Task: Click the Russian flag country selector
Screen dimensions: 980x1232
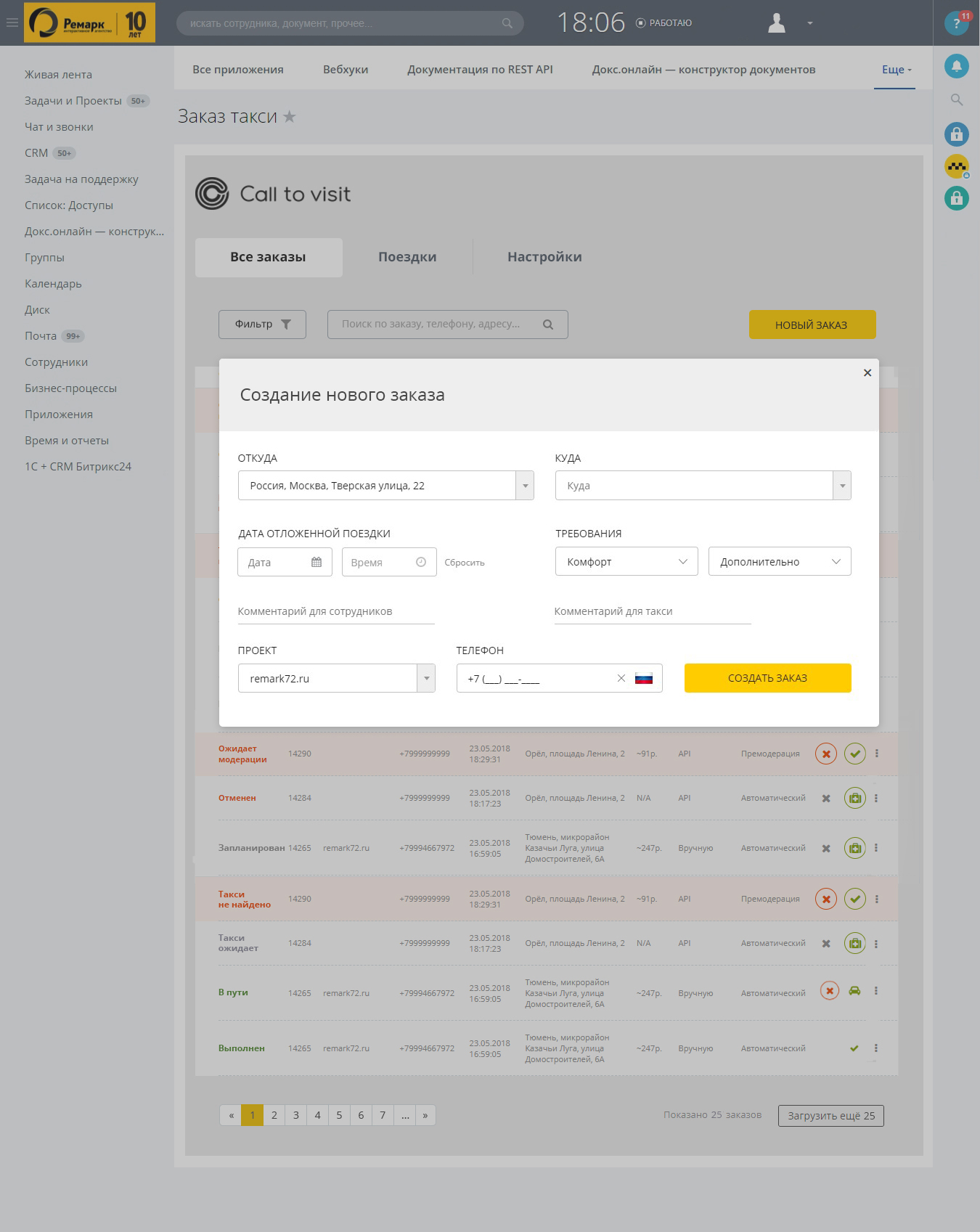Action: [x=644, y=678]
